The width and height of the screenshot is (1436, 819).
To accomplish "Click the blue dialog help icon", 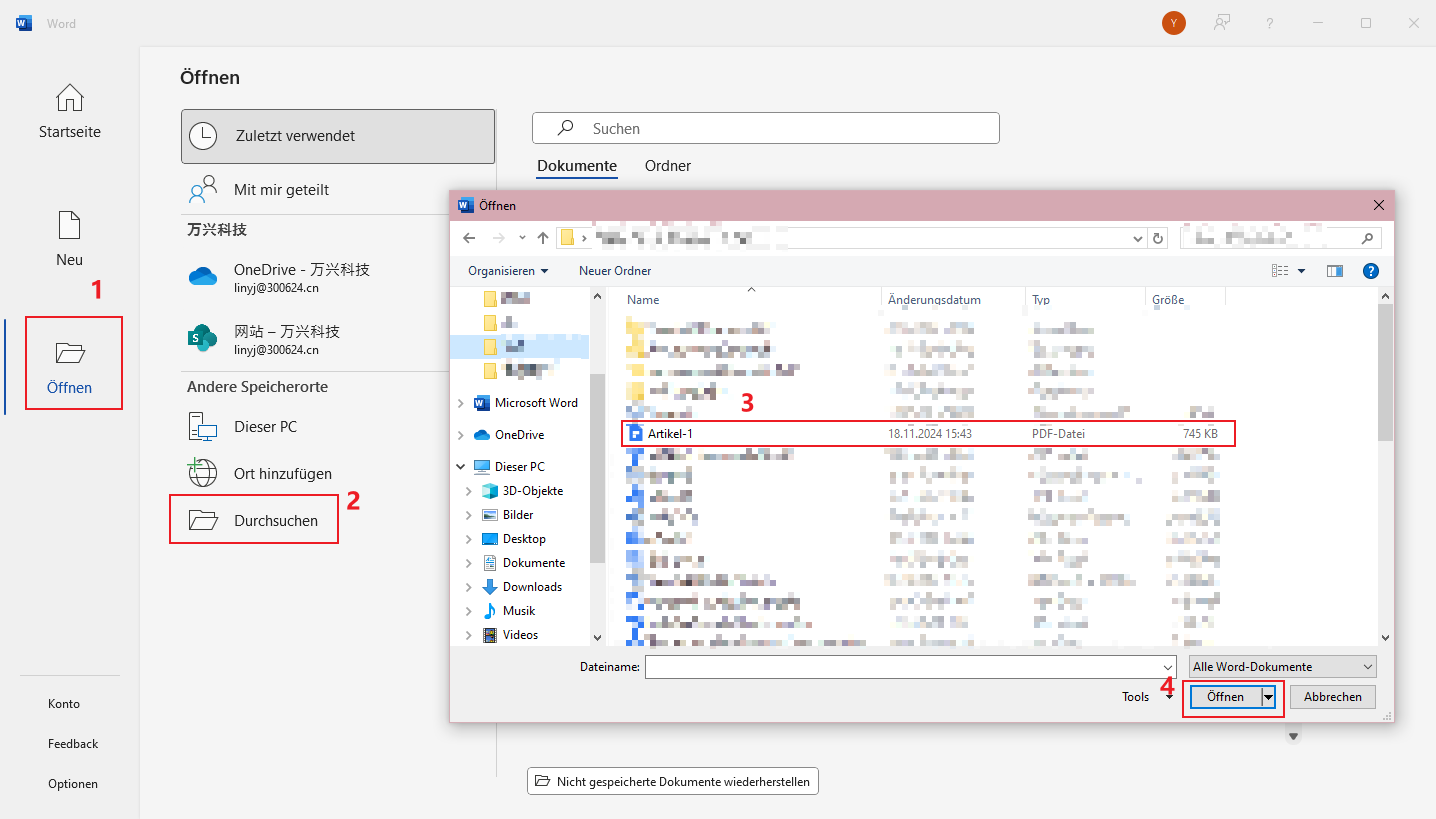I will point(1371,271).
